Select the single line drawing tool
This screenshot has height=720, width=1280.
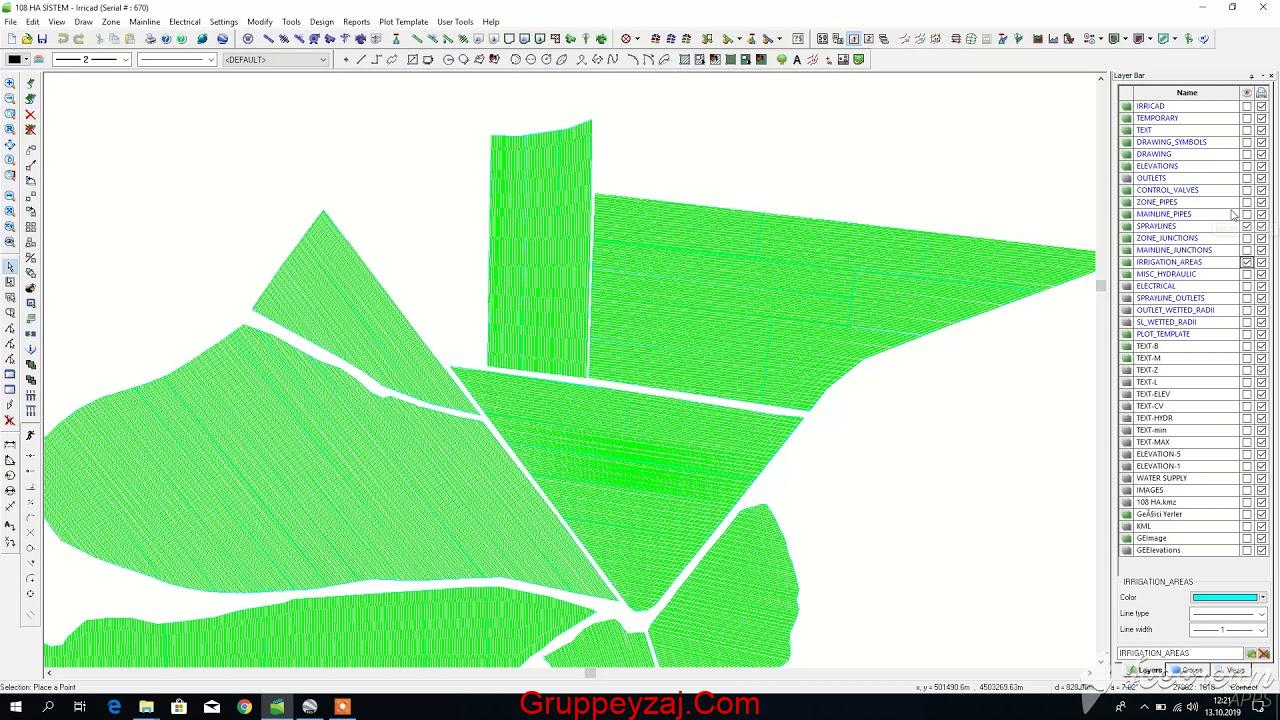361,59
